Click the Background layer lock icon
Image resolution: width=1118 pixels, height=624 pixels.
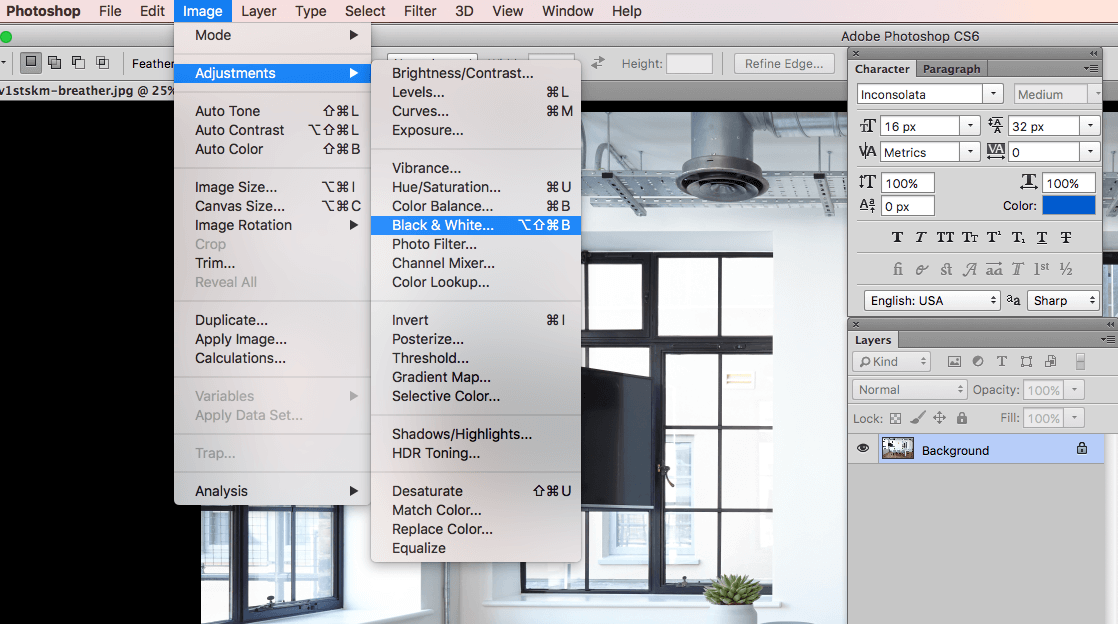[1082, 448]
